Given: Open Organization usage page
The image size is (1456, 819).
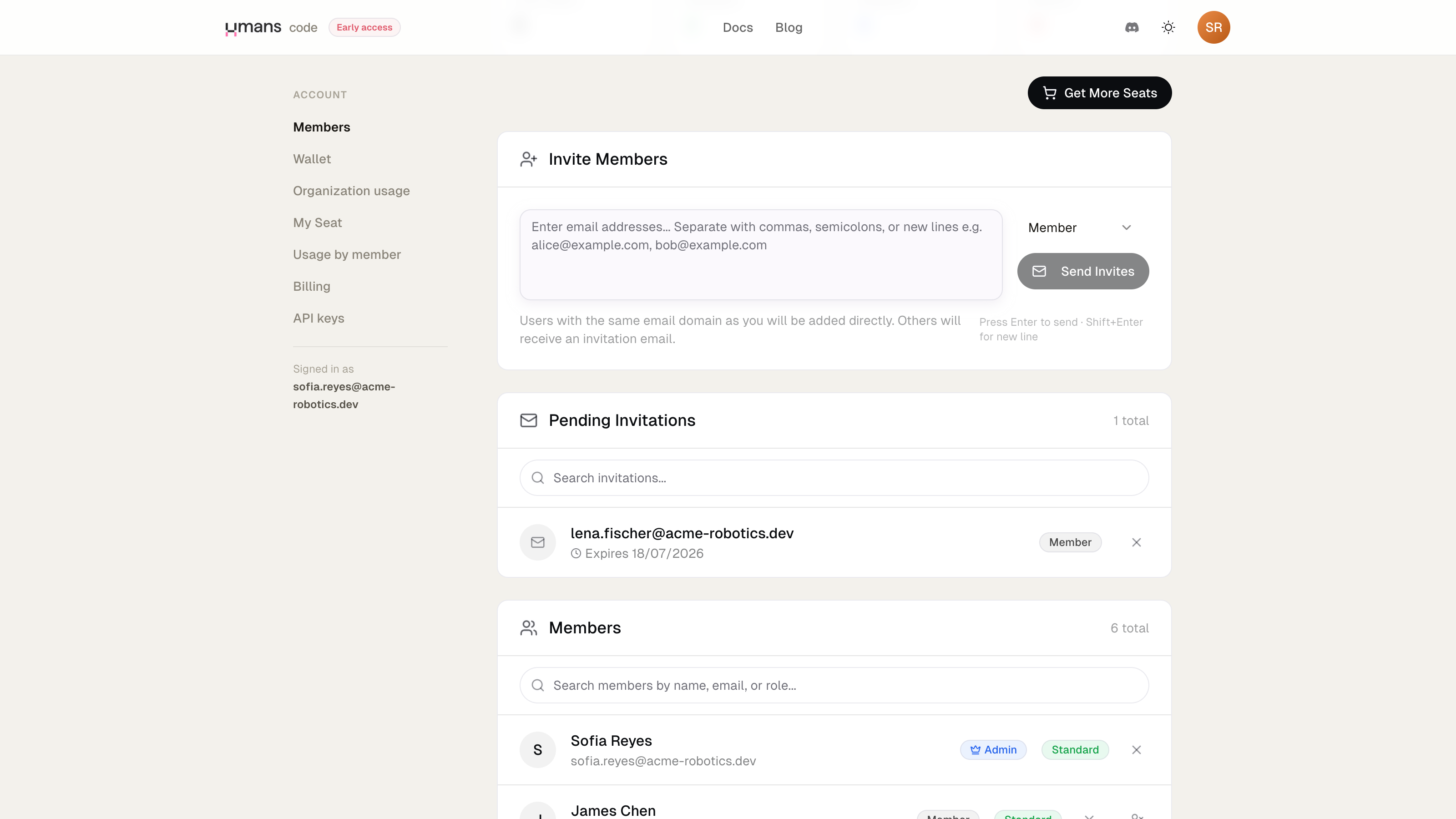Looking at the screenshot, I should point(352,191).
